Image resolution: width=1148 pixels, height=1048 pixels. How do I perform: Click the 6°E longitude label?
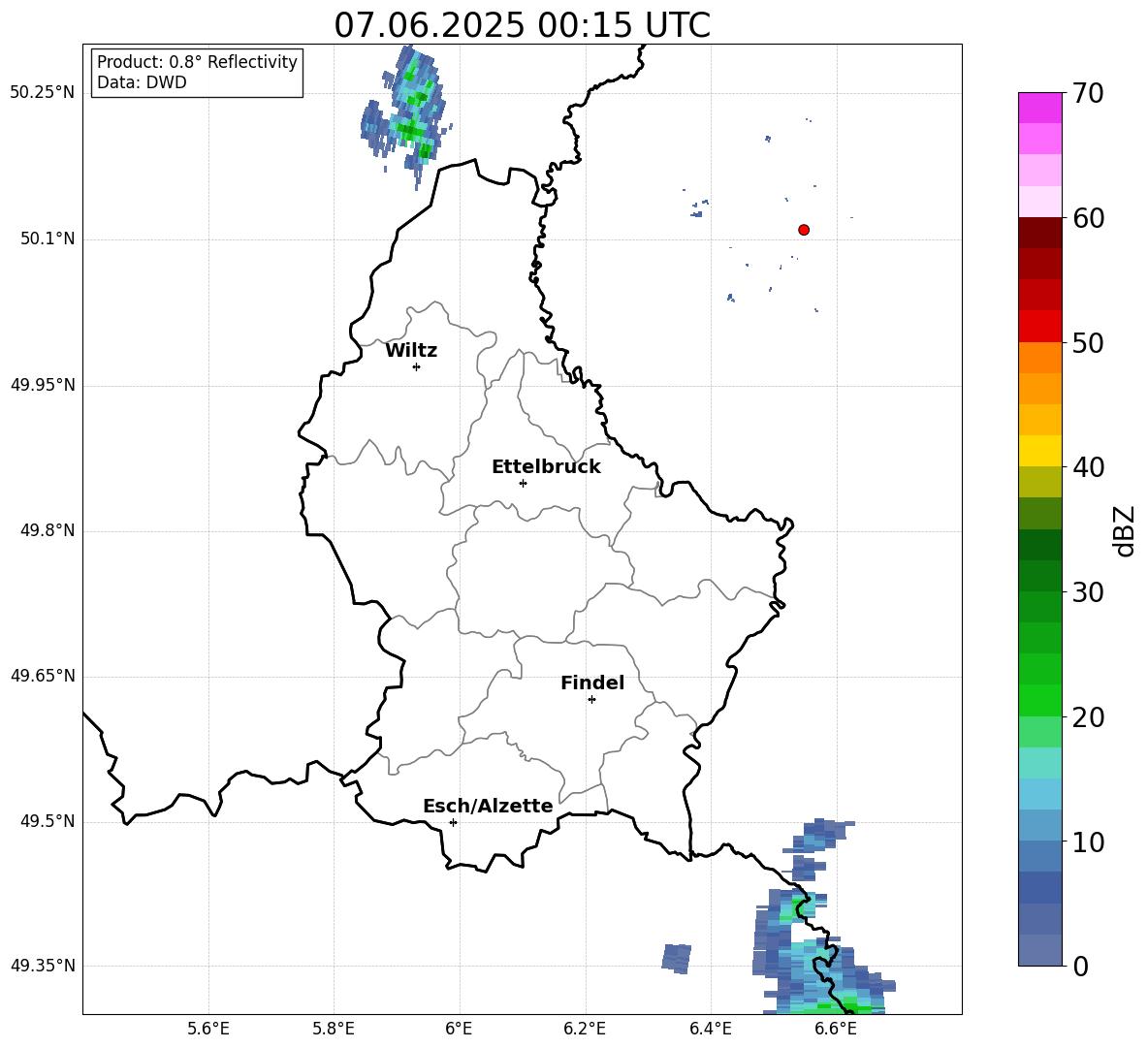coord(459,1029)
